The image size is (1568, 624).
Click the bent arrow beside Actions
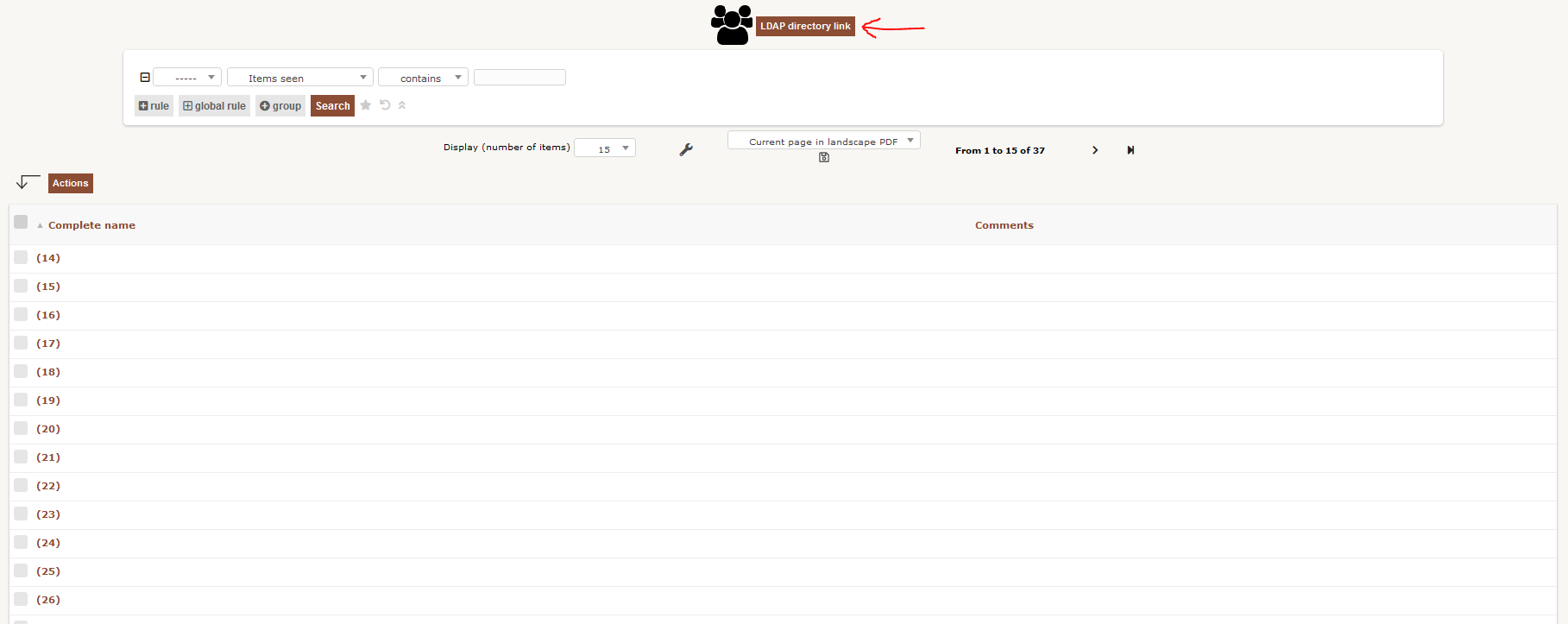pos(28,181)
